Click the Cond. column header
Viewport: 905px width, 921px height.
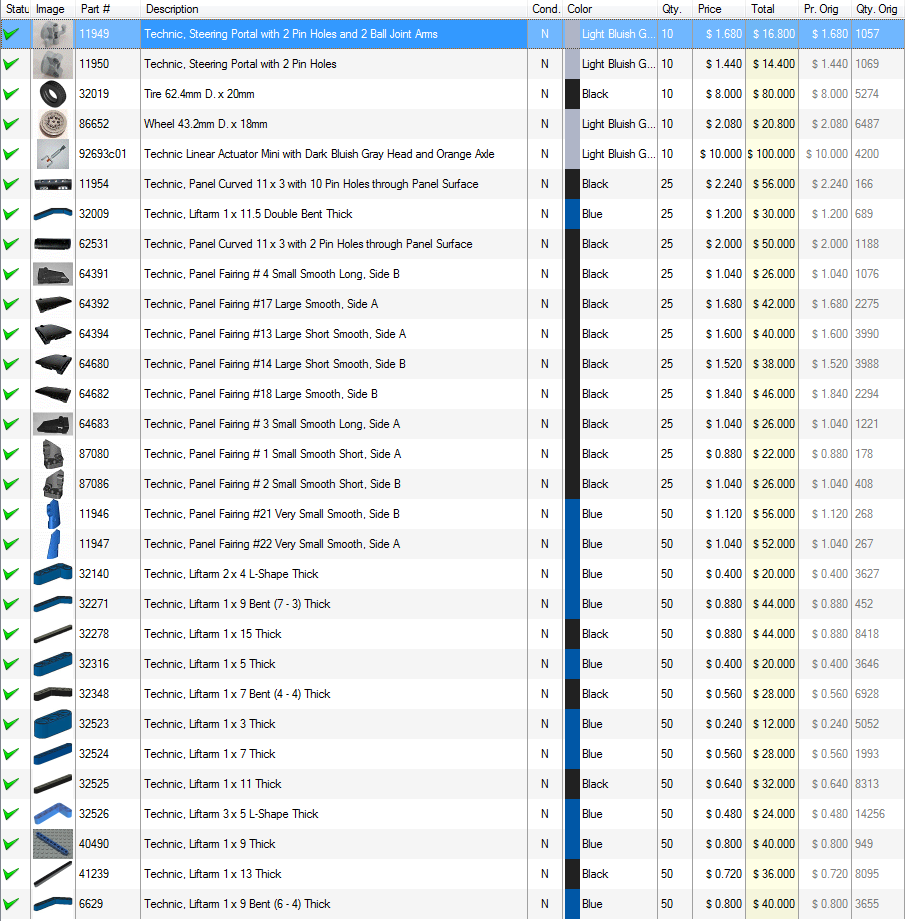point(546,9)
